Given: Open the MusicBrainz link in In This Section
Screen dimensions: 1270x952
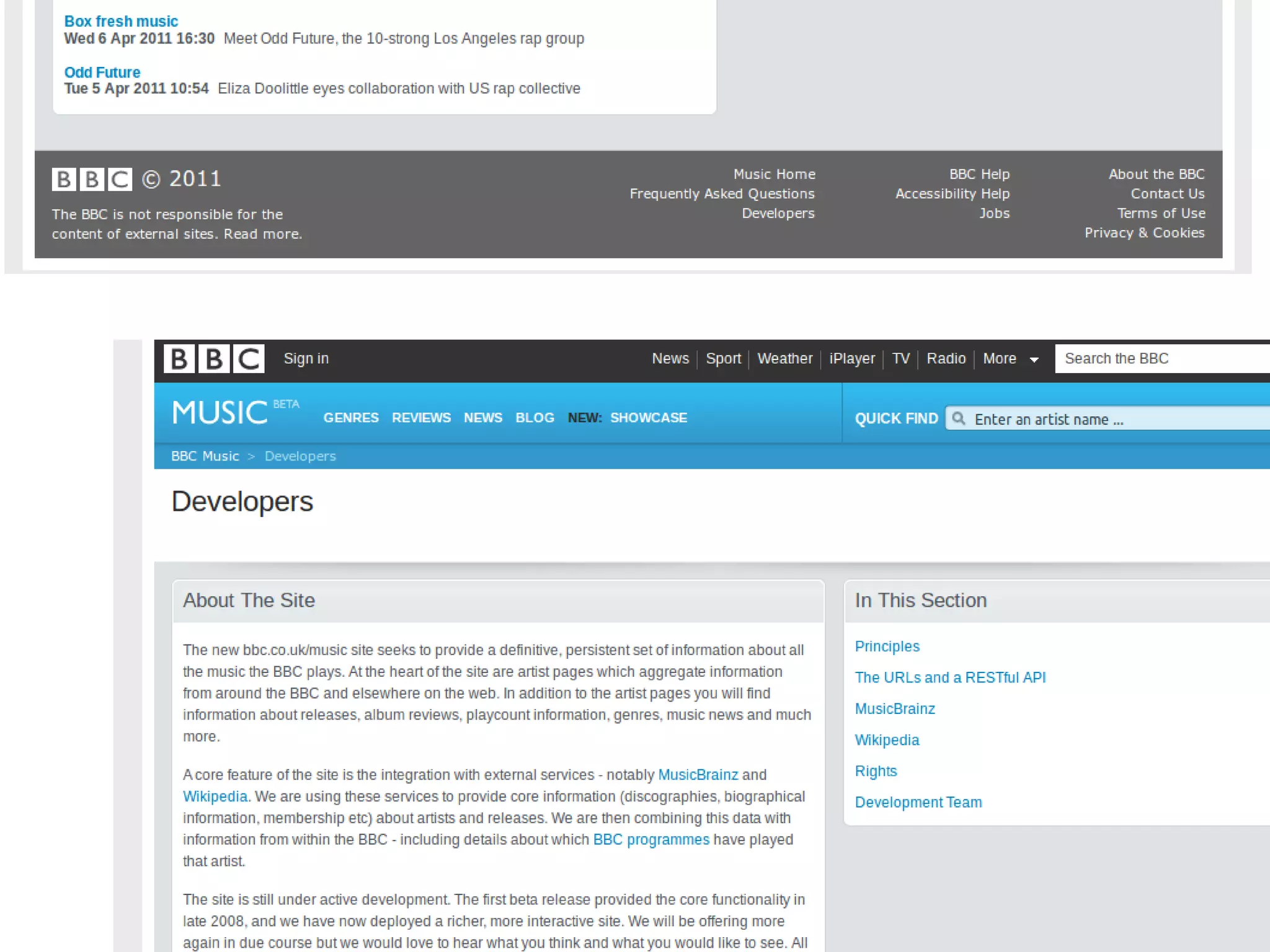Looking at the screenshot, I should pos(895,708).
